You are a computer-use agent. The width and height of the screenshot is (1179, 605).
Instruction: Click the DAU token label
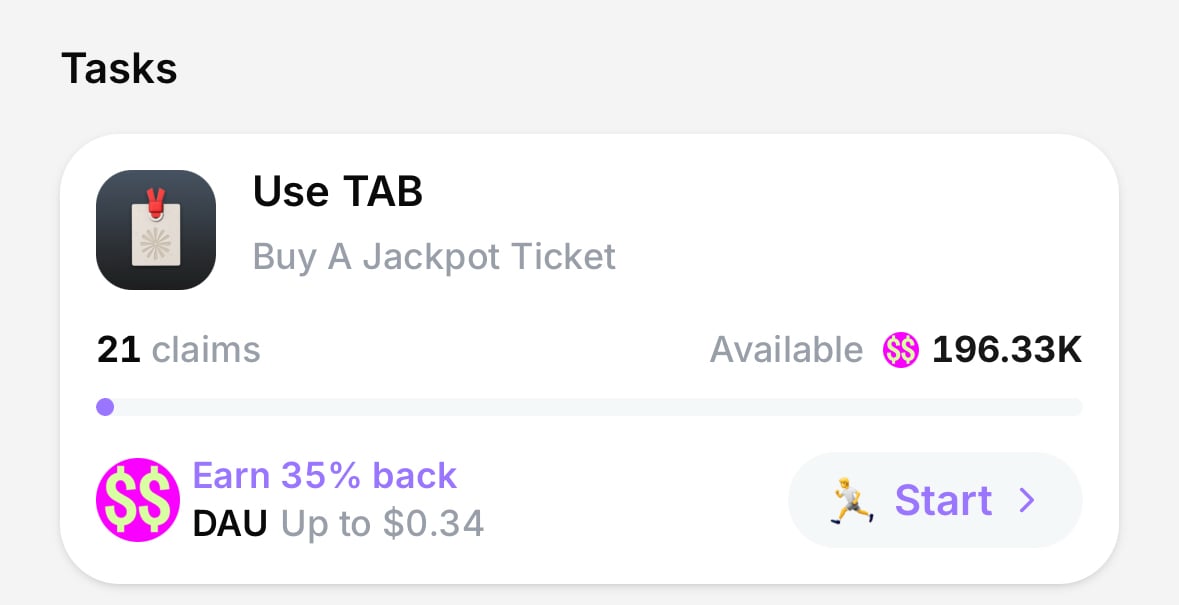tap(230, 523)
